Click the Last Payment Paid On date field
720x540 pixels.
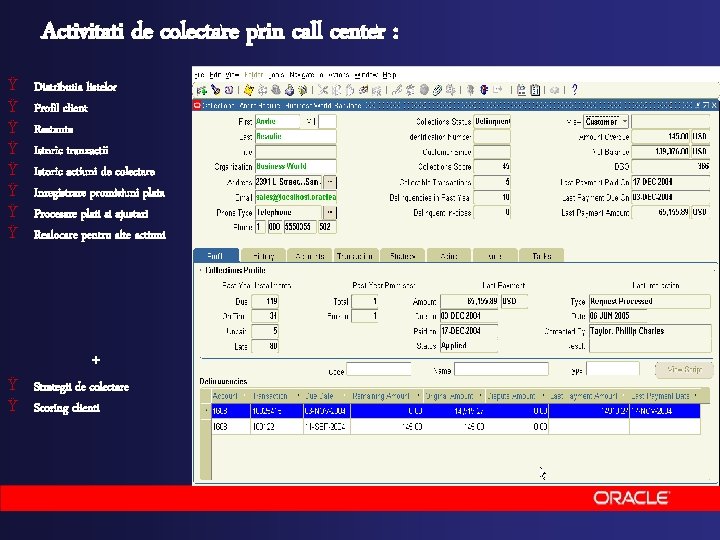(x=670, y=182)
